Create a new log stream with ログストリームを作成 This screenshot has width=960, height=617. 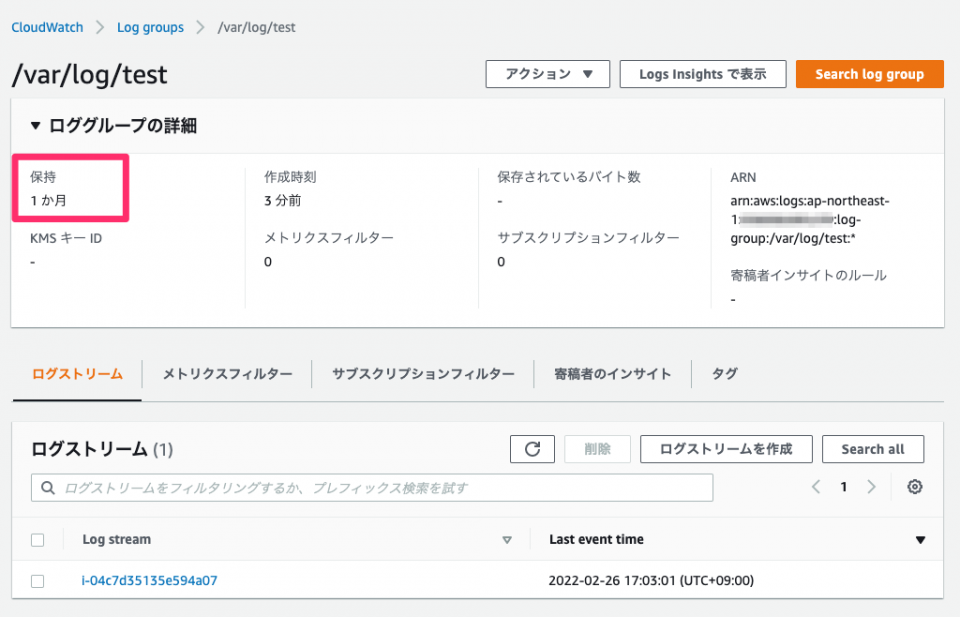click(726, 449)
